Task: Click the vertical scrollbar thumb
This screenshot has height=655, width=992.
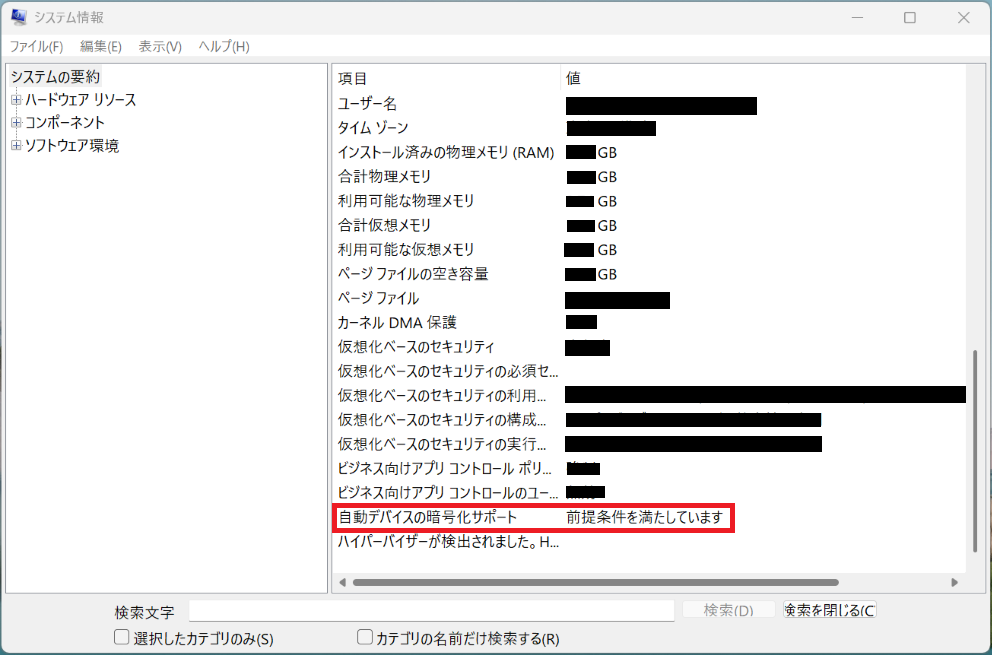Action: pos(974,450)
